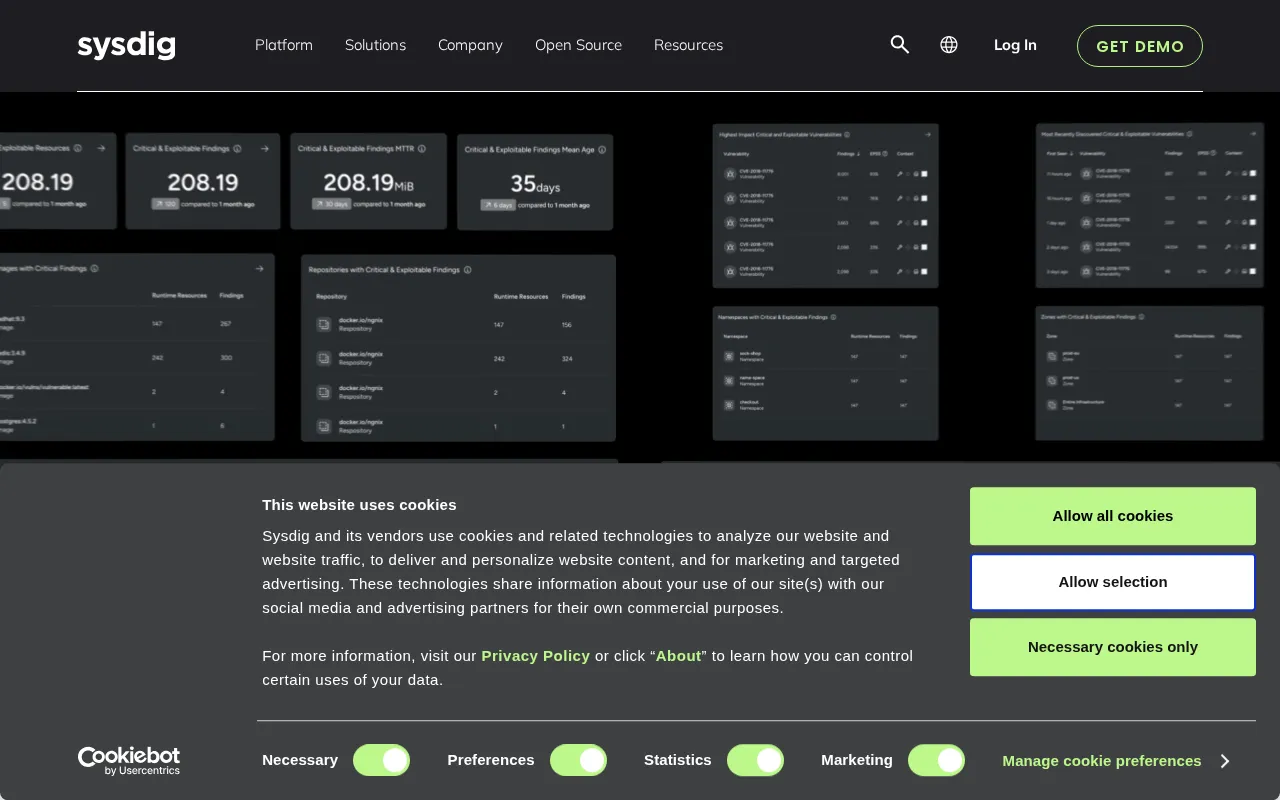The height and width of the screenshot is (800, 1280).
Task: Open the Privacy Policy link
Action: [536, 656]
